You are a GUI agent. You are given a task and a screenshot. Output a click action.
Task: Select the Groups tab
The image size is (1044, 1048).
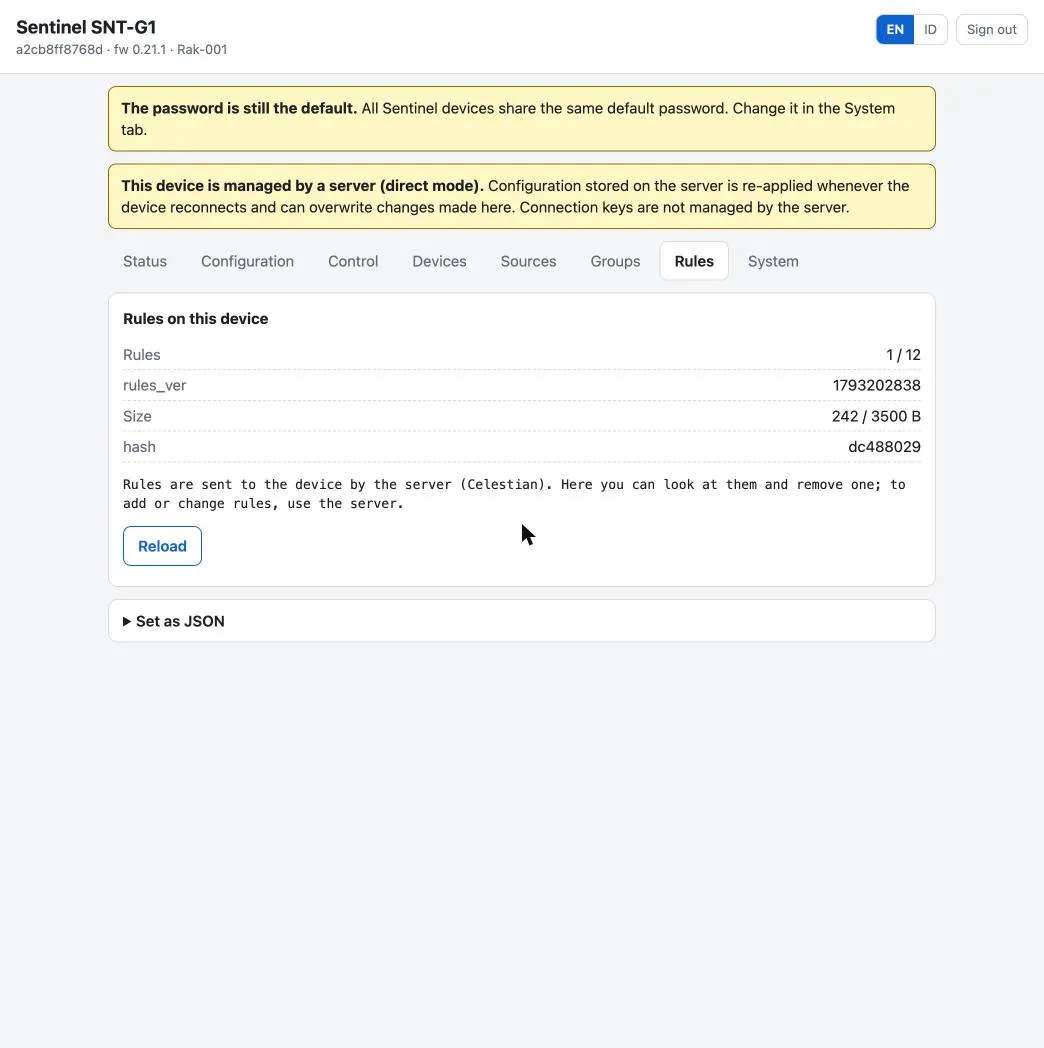point(615,261)
